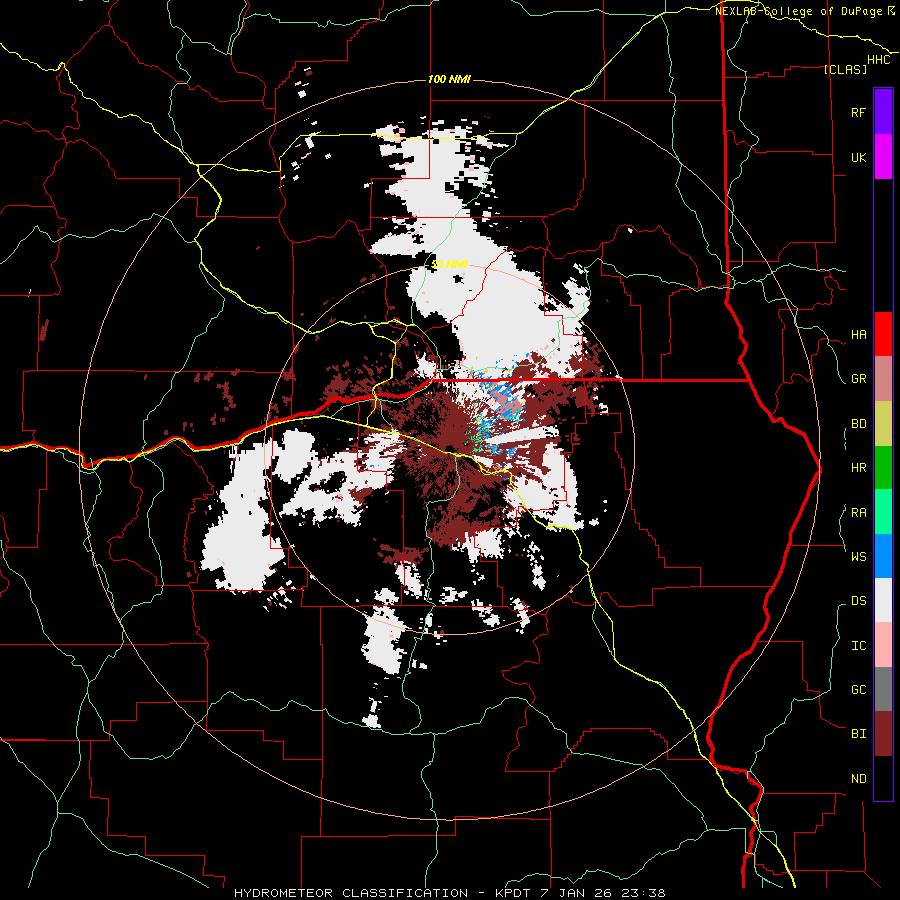The width and height of the screenshot is (900, 900).
Task: Click the [CLAS] units label
Action: (x=845, y=70)
